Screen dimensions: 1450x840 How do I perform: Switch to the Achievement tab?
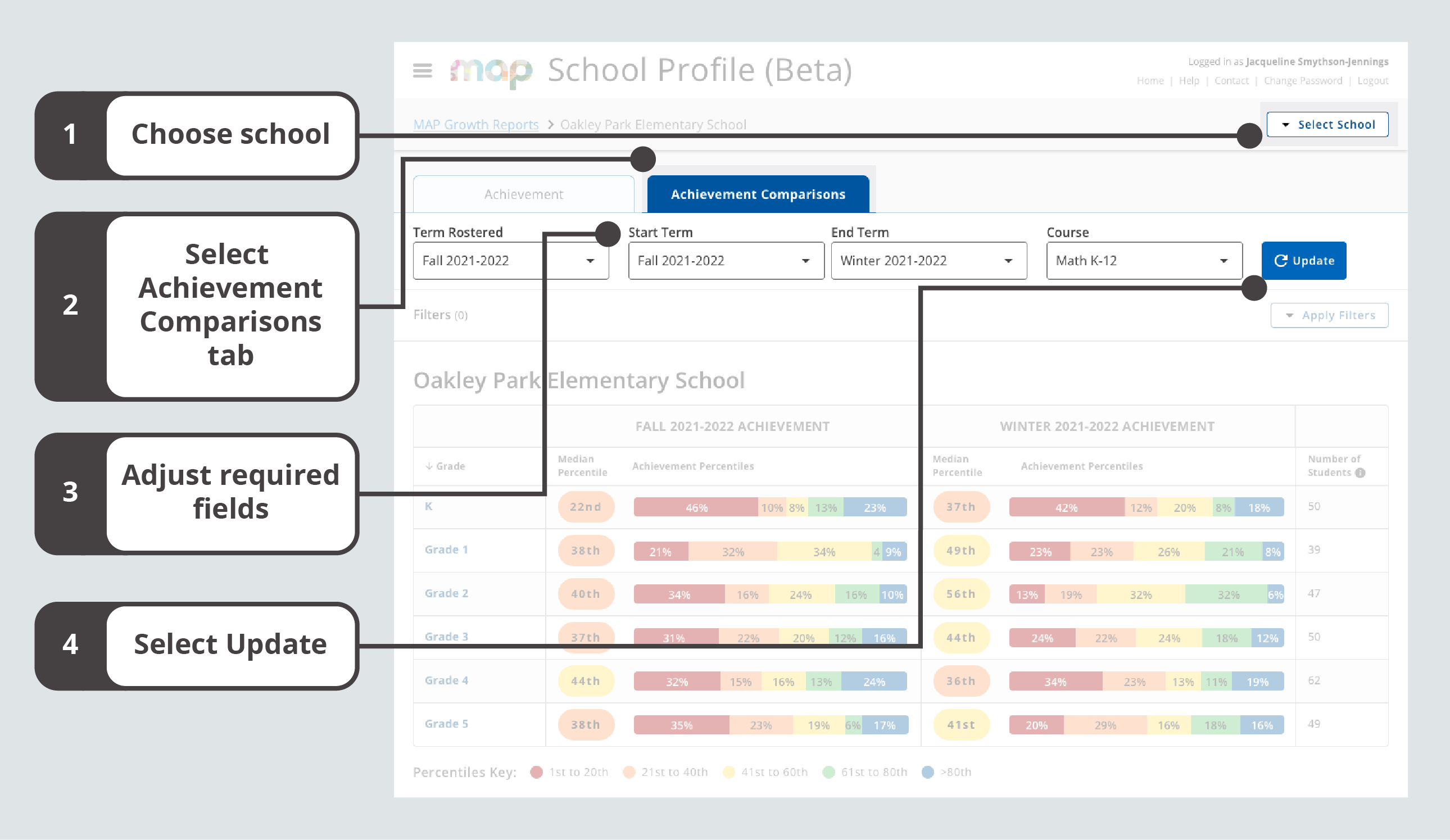(x=523, y=194)
